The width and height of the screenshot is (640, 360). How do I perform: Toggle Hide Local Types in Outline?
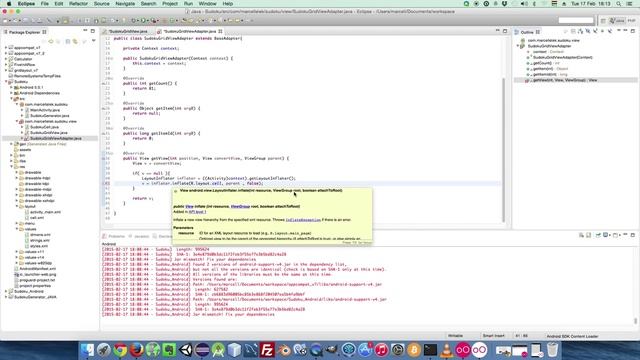click(610, 31)
